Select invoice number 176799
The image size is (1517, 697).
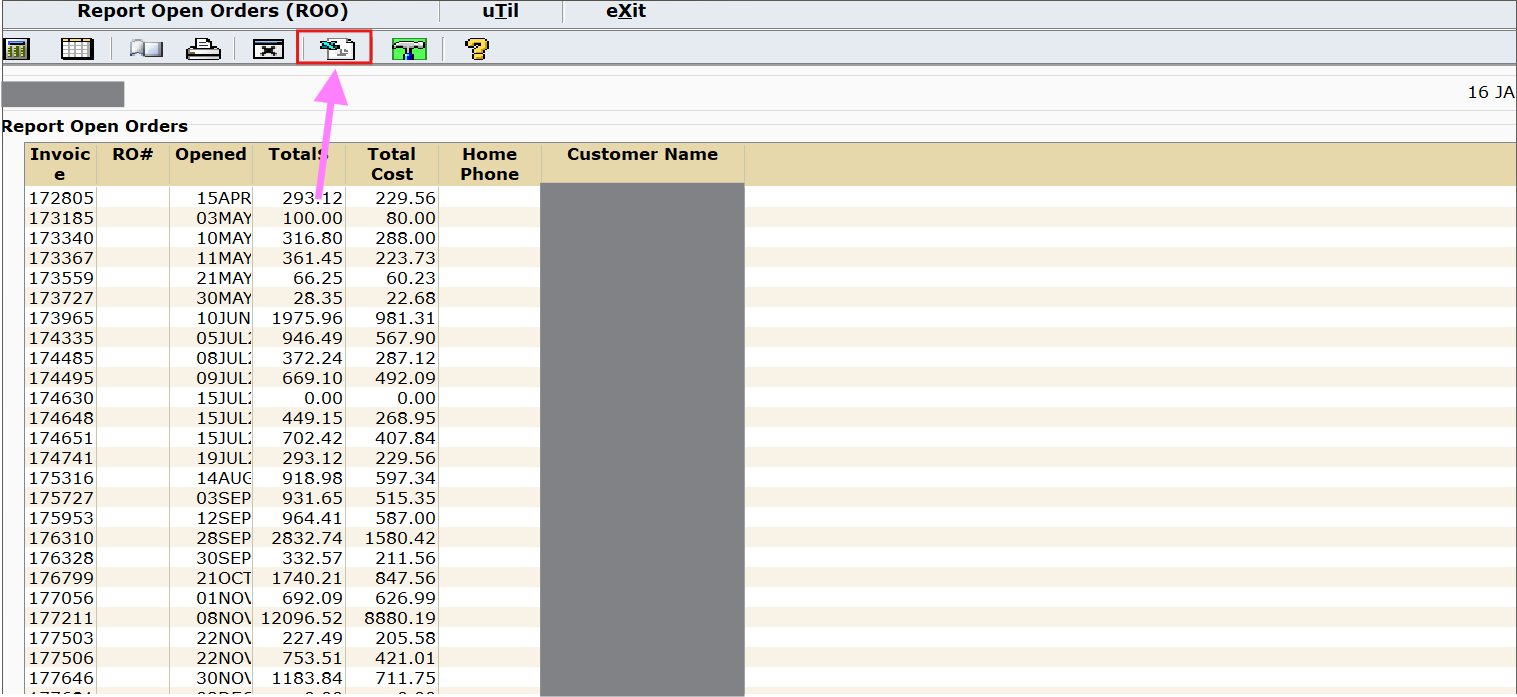coord(61,578)
